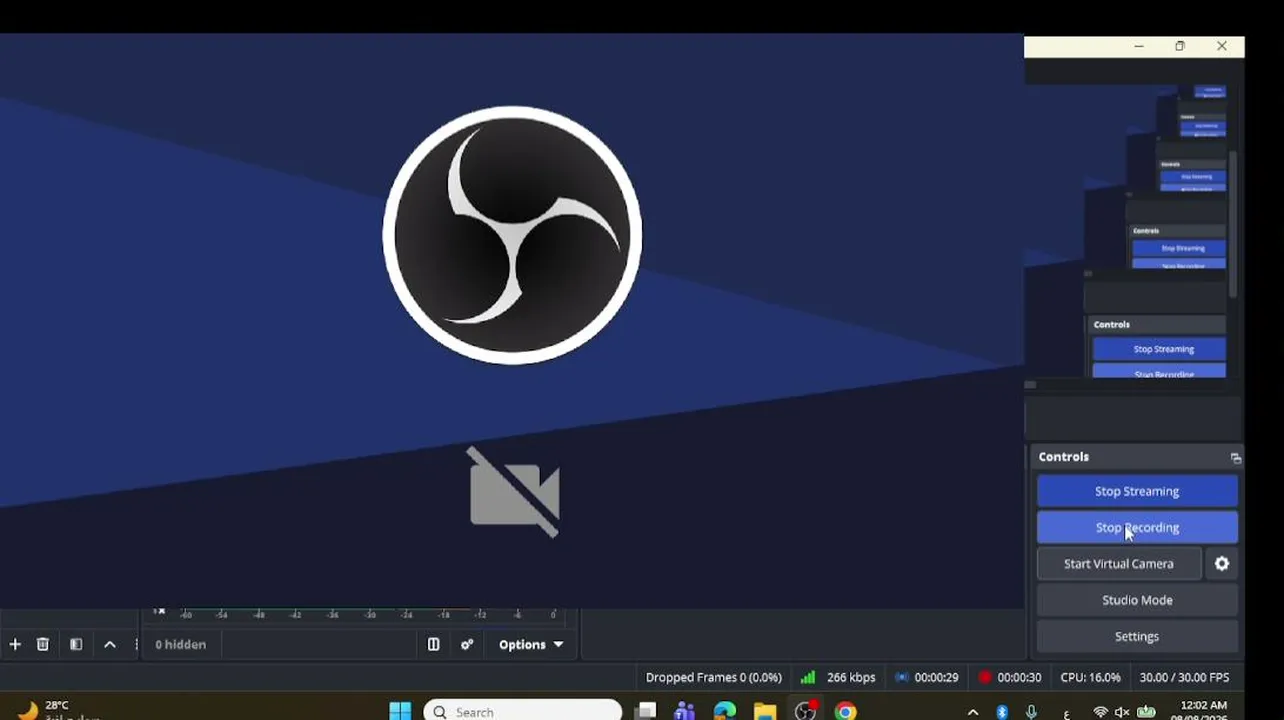This screenshot has width=1284, height=720.
Task: Add a new source with the plus icon
Action: (15, 645)
